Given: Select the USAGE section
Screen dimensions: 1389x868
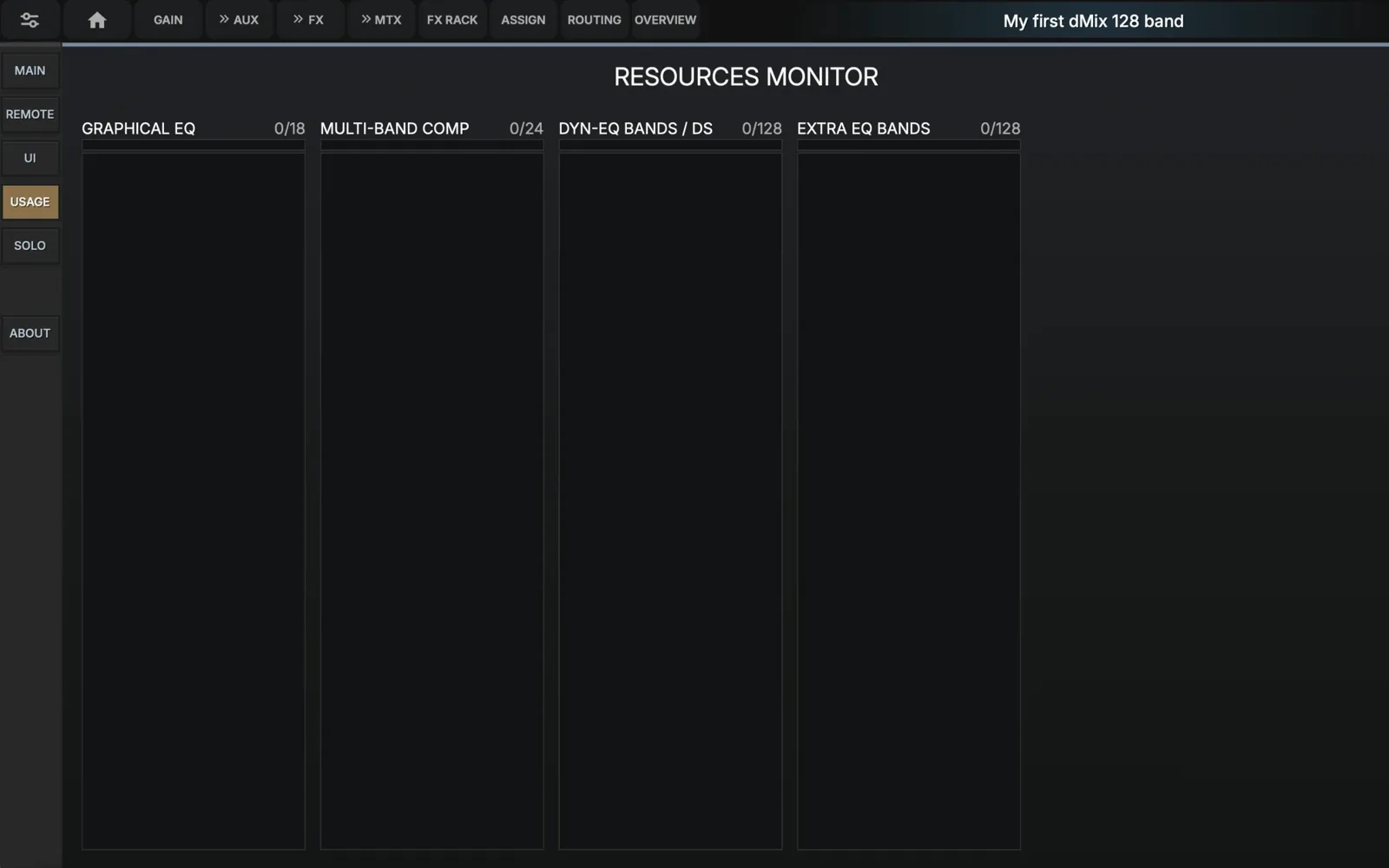Looking at the screenshot, I should tap(30, 202).
